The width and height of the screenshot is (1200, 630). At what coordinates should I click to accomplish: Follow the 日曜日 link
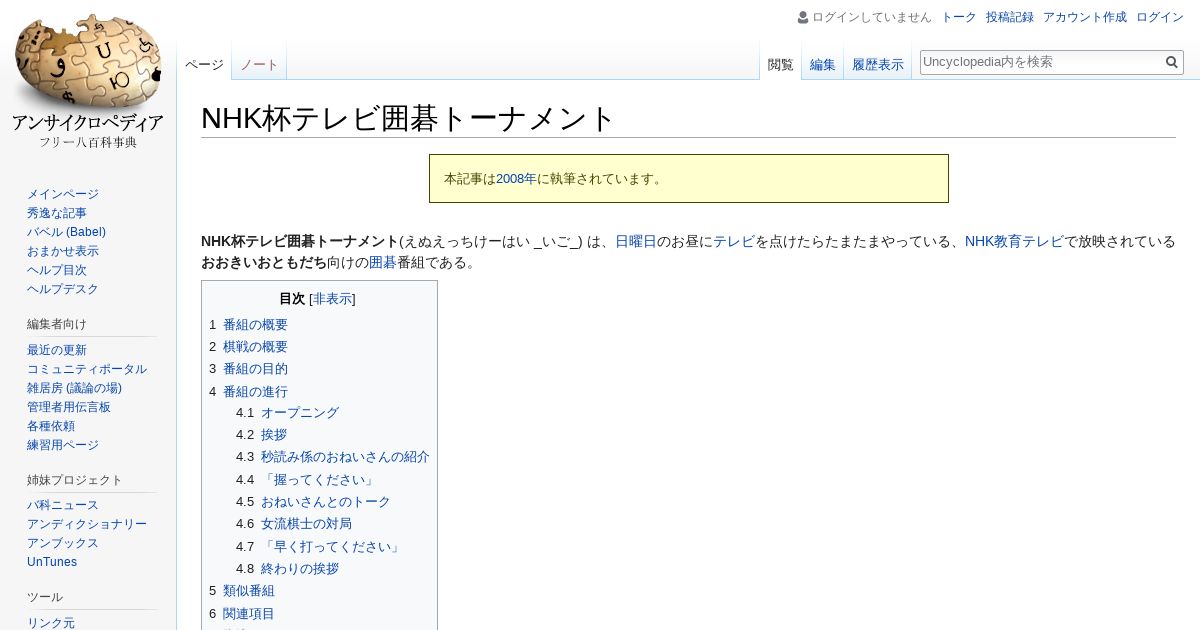[636, 241]
